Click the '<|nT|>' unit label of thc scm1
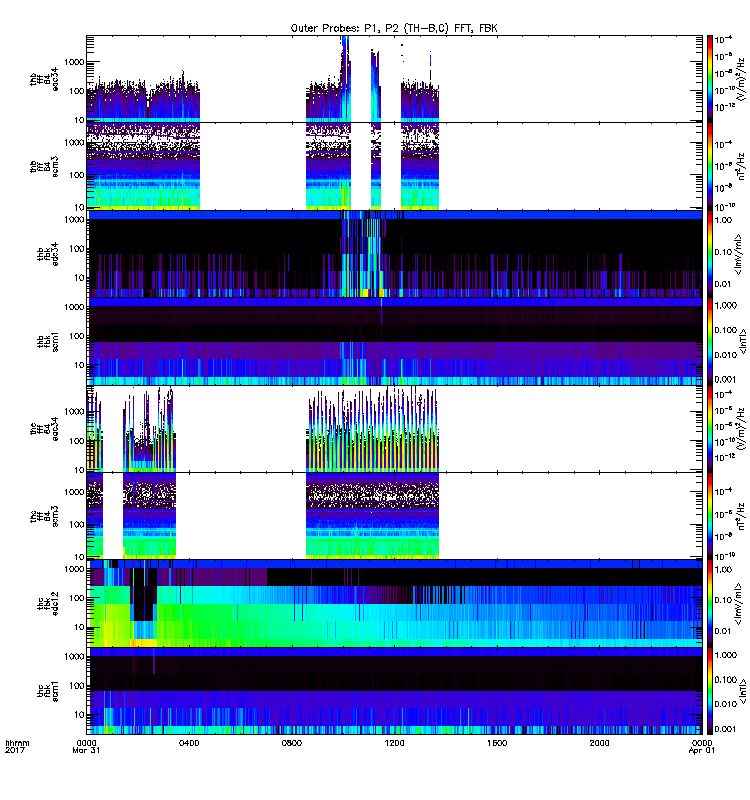Screen dimensions: 750x800 coord(742,691)
